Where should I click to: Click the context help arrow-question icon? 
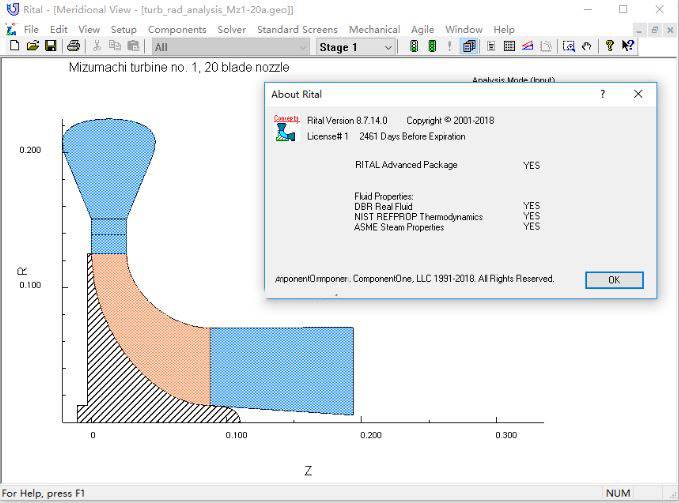628,46
